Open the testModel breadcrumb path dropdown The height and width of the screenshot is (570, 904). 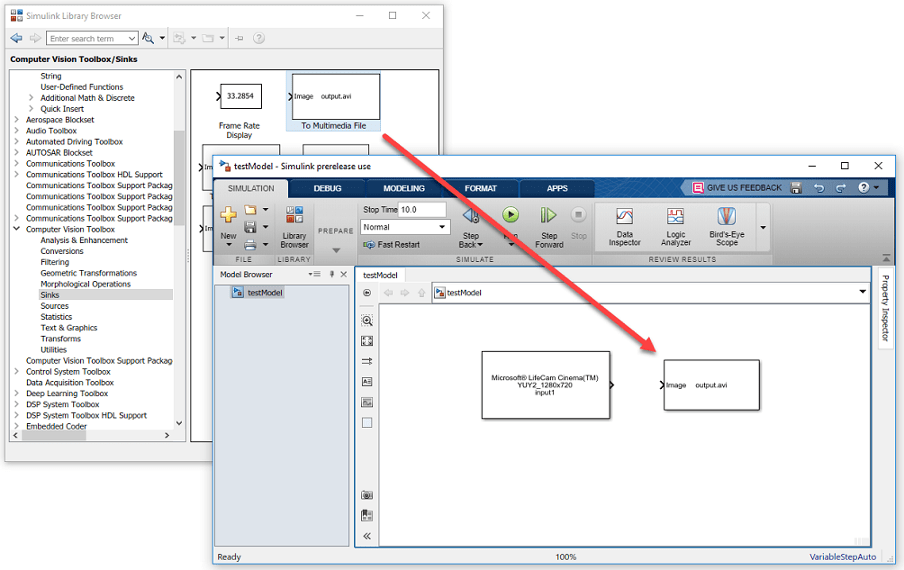click(x=862, y=292)
